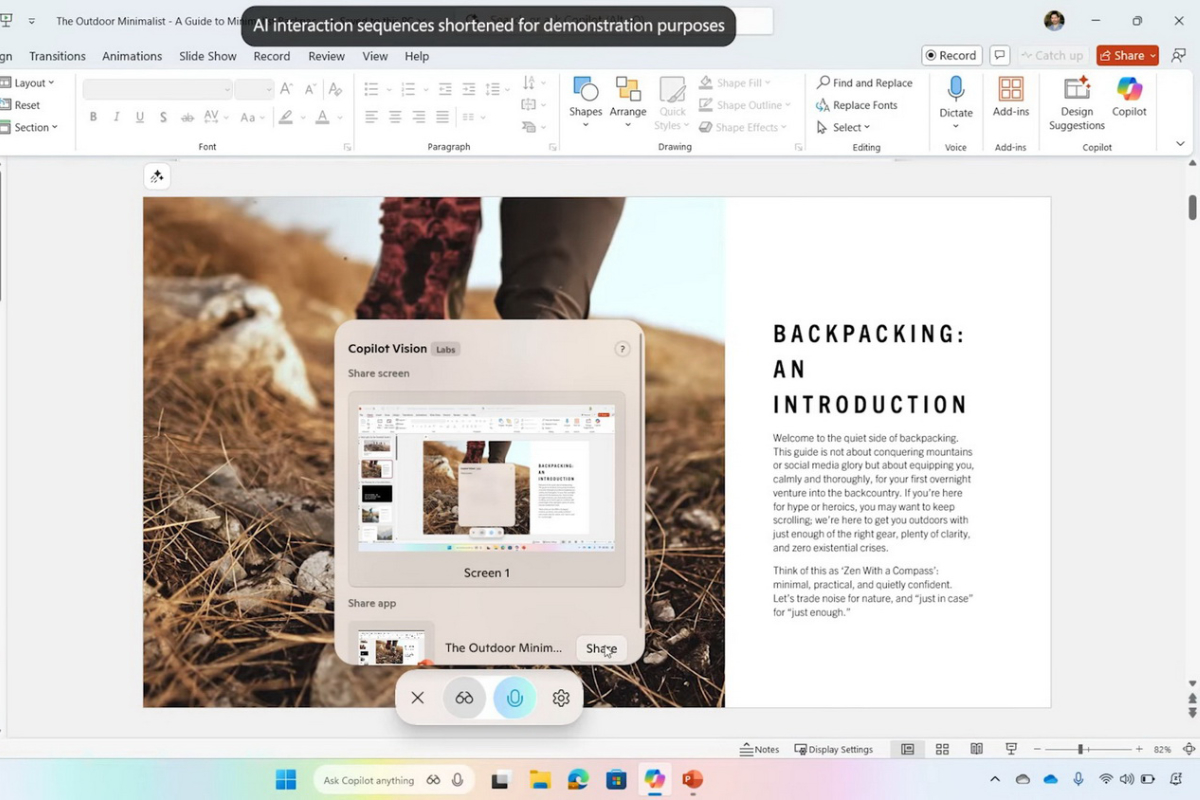This screenshot has width=1200, height=800.
Task: Open the Slide Show tab
Action: click(x=208, y=56)
